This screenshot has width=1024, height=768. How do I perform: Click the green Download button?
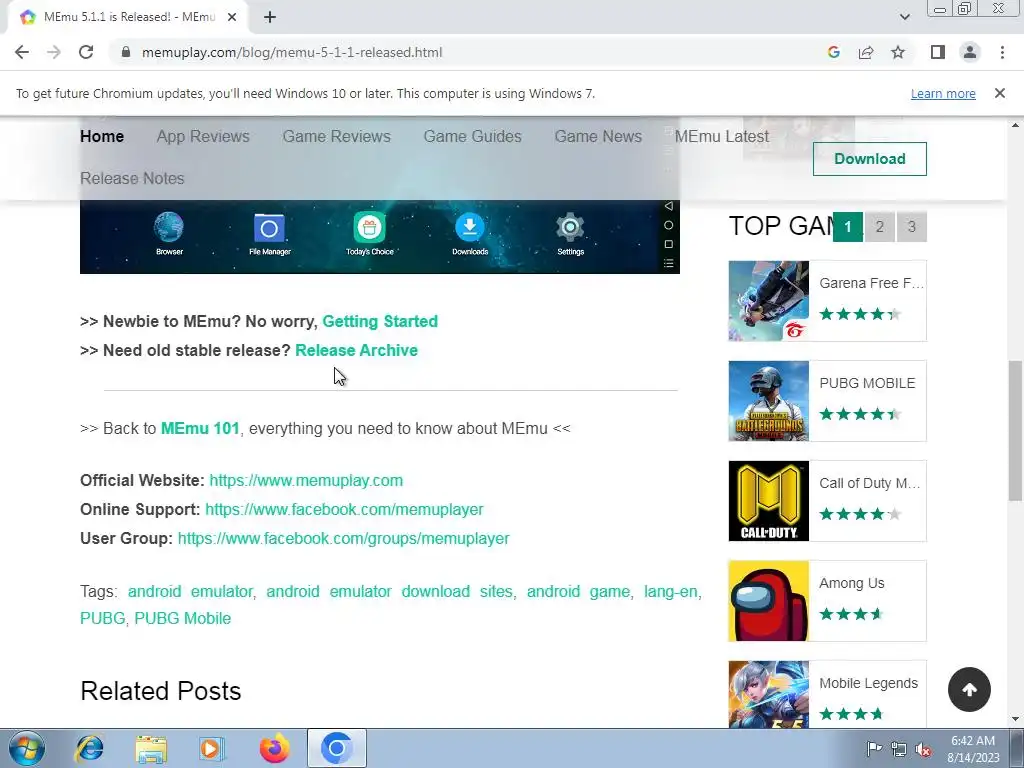click(869, 159)
